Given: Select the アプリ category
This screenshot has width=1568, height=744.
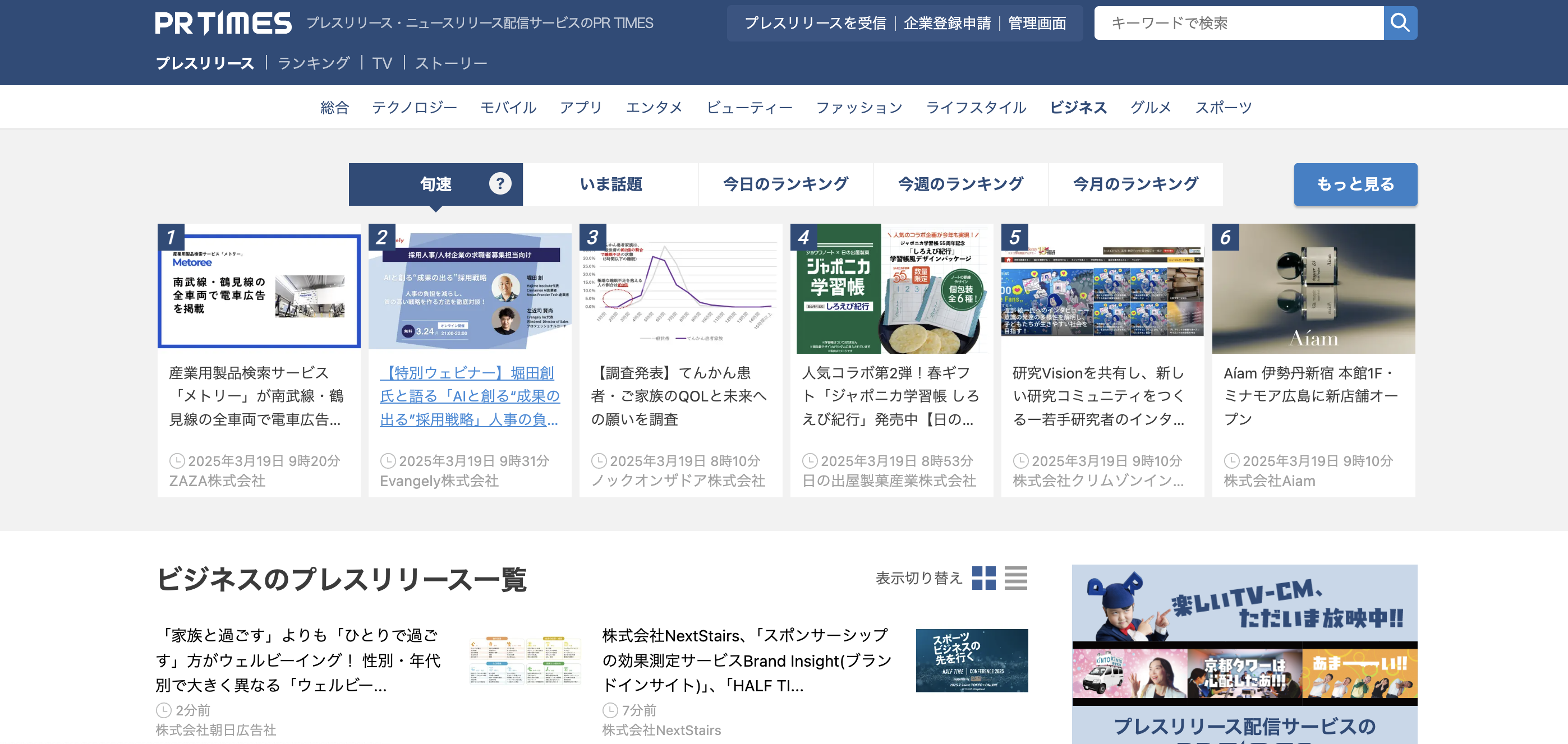Looking at the screenshot, I should tap(581, 108).
